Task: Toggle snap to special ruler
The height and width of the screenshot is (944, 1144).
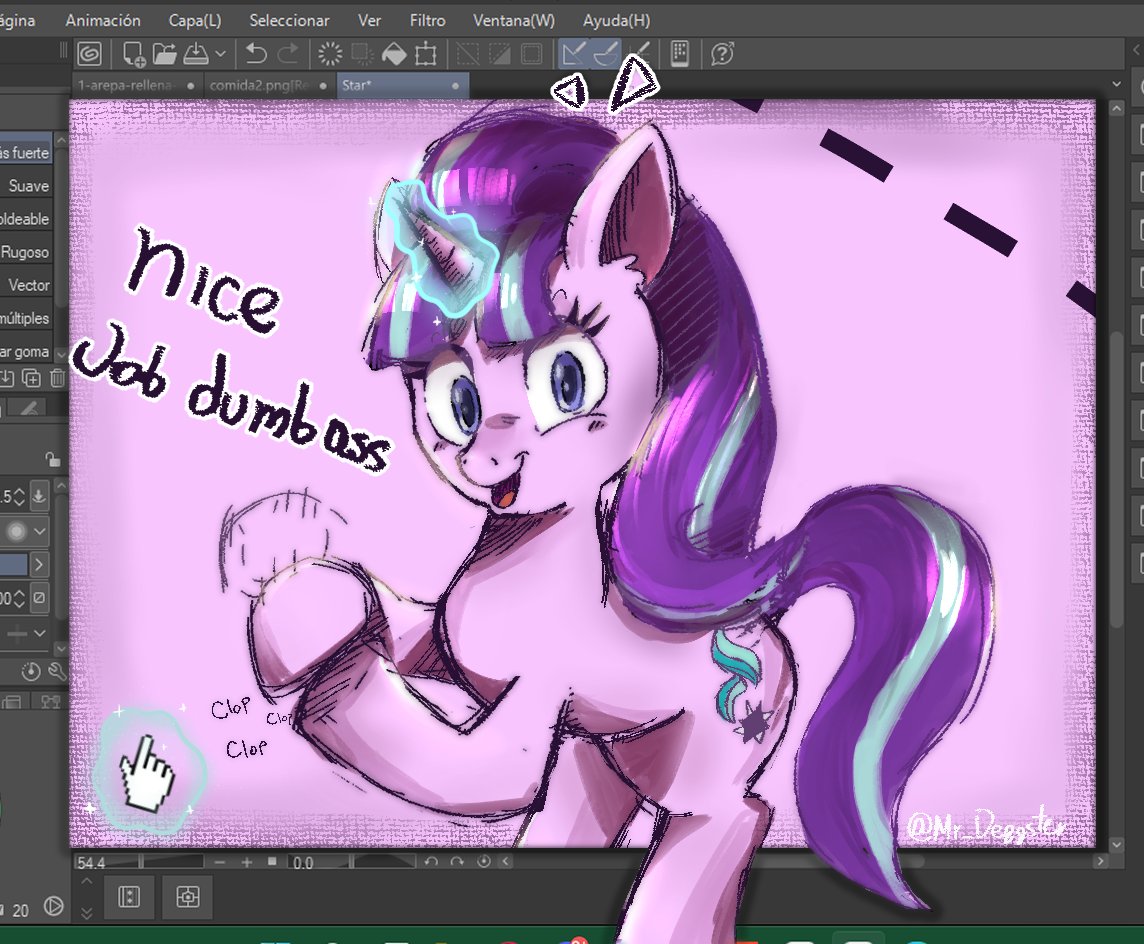Action: tap(606, 54)
